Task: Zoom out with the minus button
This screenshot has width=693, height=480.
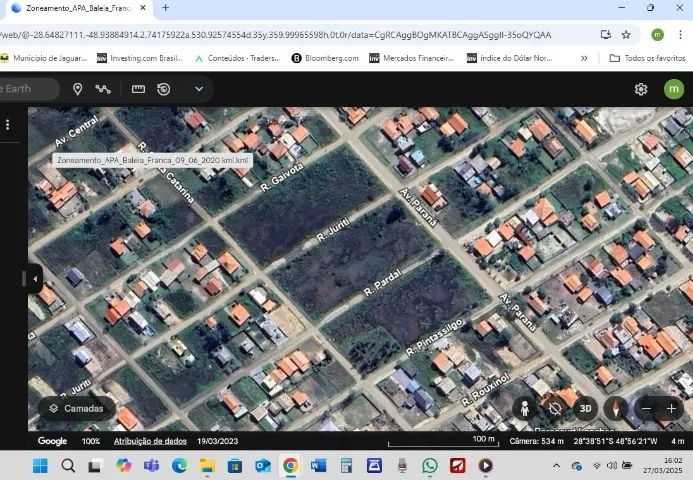Action: (646, 409)
